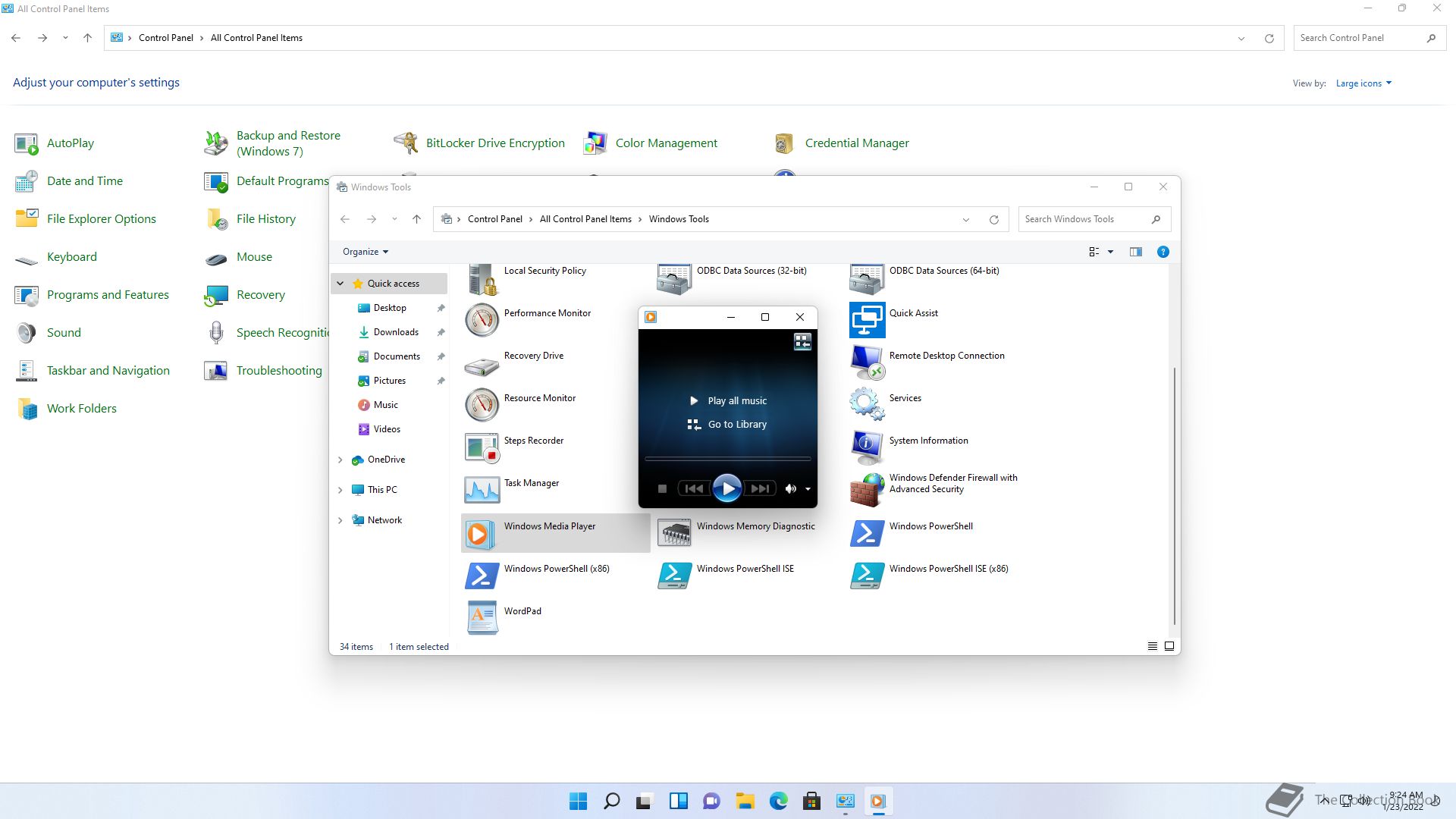The width and height of the screenshot is (1456, 819).
Task: Open Microsoft Edge from taskbar
Action: point(778,801)
